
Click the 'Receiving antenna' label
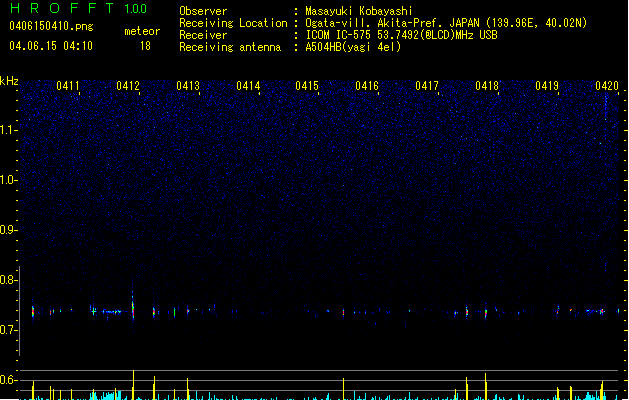coord(230,47)
